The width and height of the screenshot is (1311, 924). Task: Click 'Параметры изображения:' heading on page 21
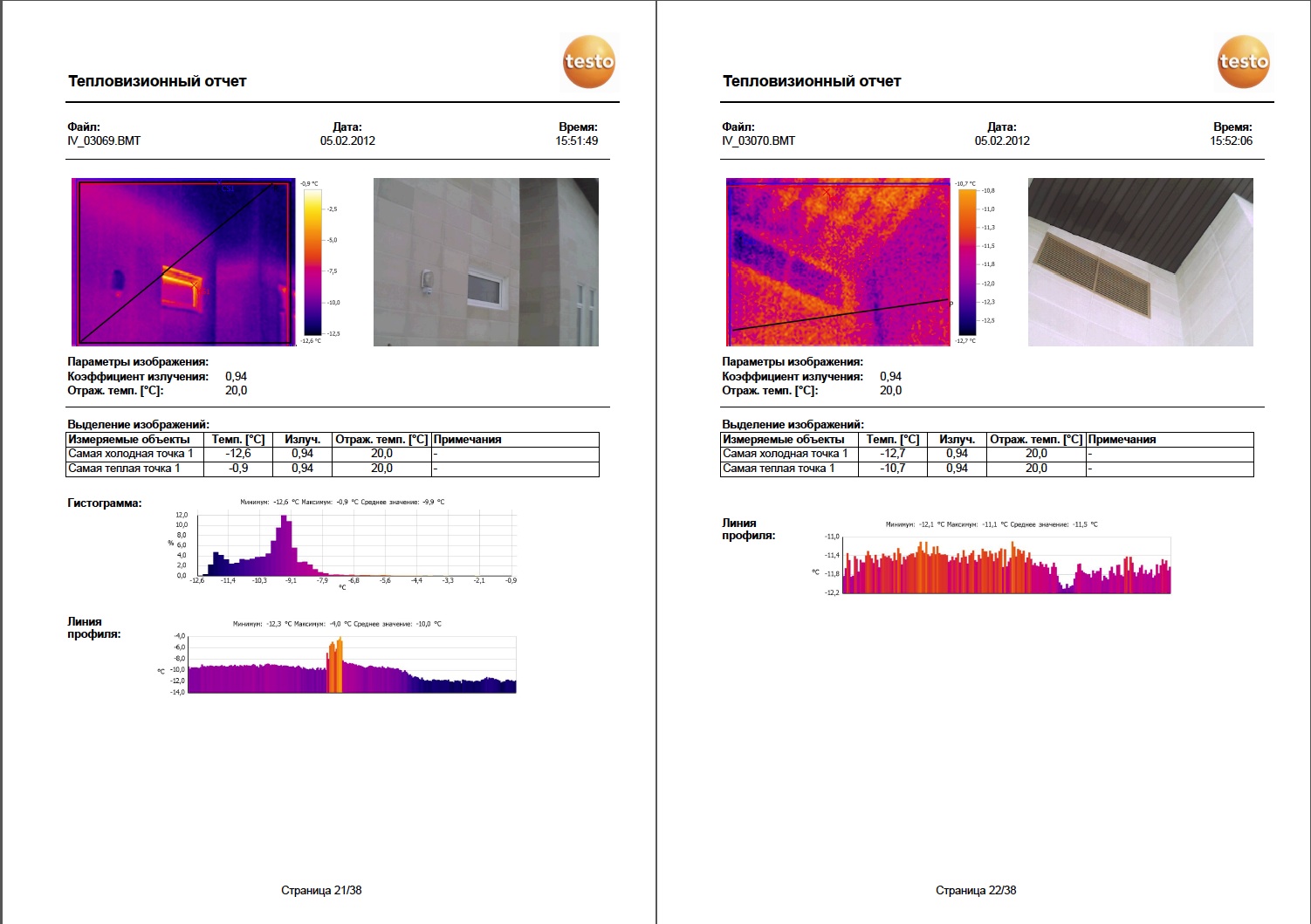(138, 362)
